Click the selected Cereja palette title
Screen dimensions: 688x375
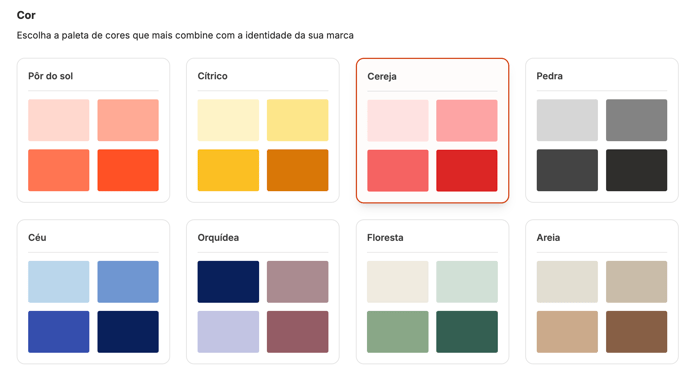click(382, 76)
